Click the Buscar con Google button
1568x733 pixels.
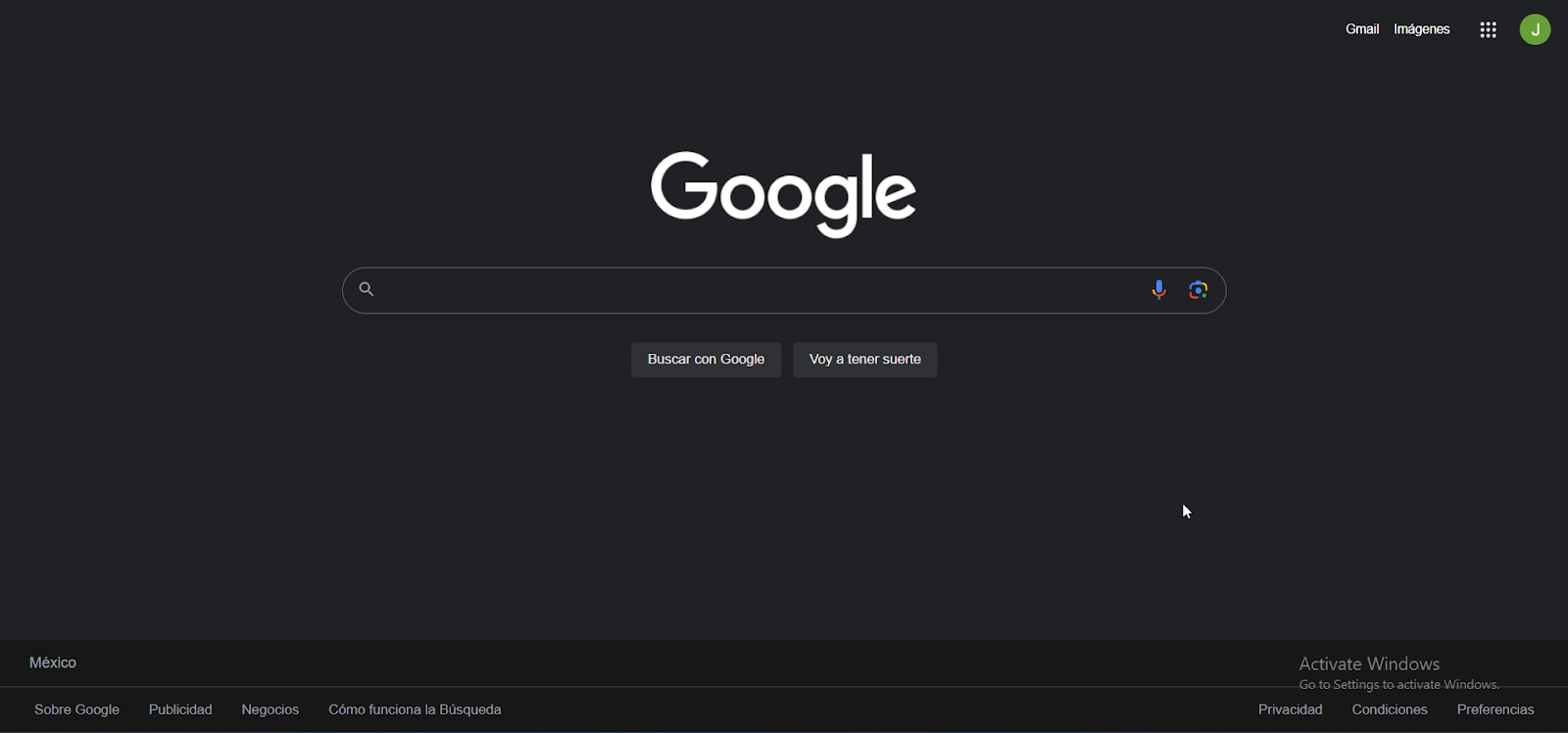[x=706, y=360]
